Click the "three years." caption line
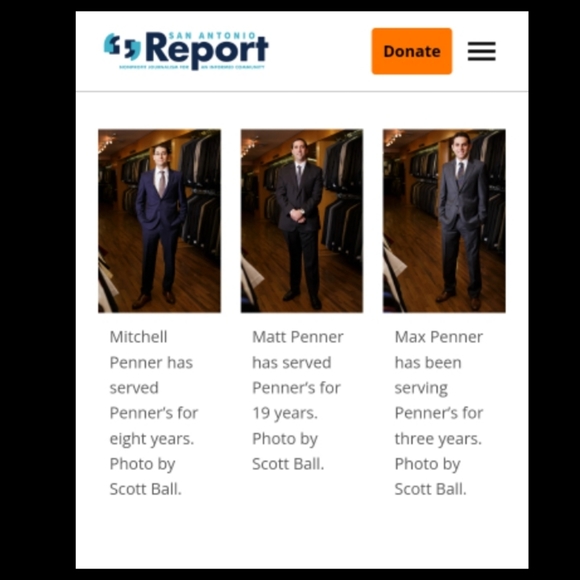This screenshot has width=580, height=580. click(438, 439)
